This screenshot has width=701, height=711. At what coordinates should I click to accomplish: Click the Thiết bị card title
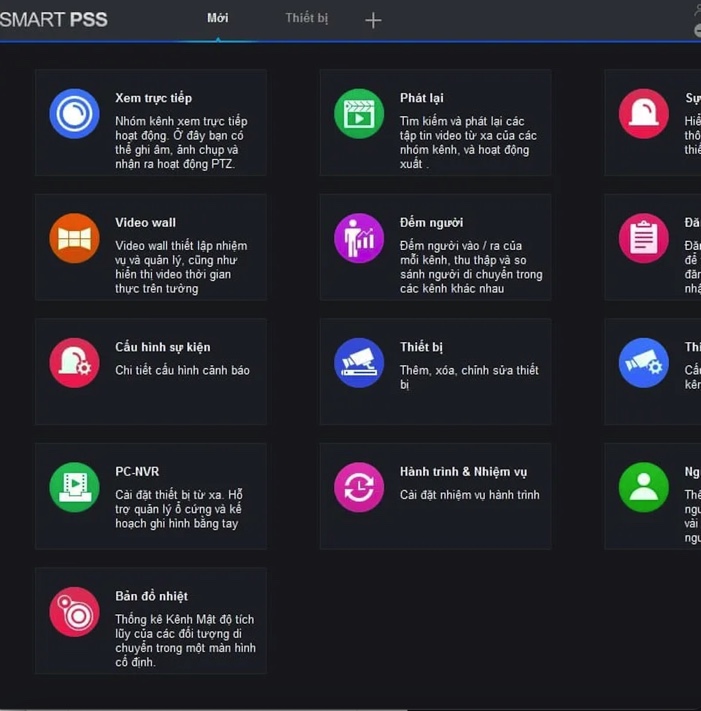point(421,347)
